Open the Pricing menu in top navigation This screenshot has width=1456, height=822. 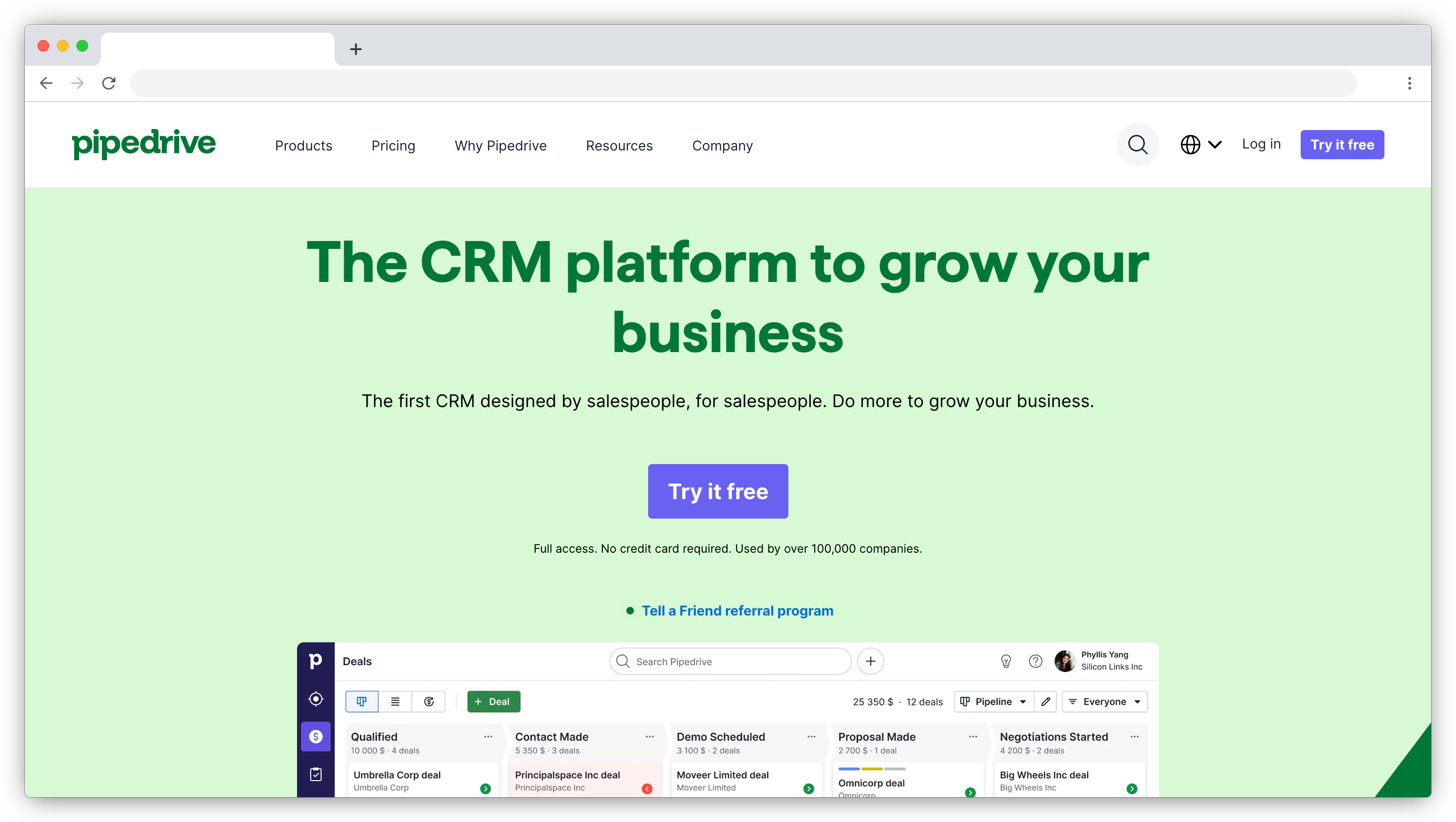pyautogui.click(x=393, y=145)
